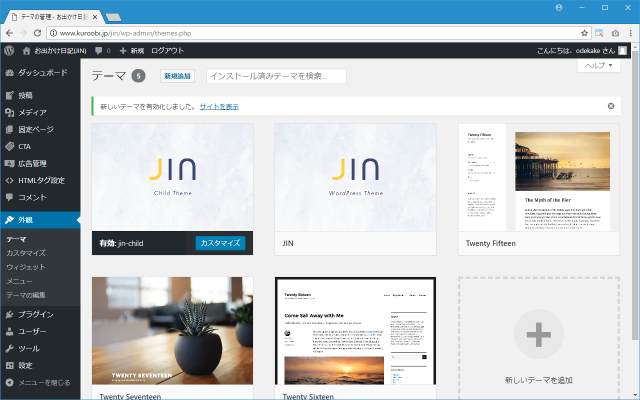Dismiss the theme activated notice
Screen dimensions: 640x400
(x=611, y=106)
